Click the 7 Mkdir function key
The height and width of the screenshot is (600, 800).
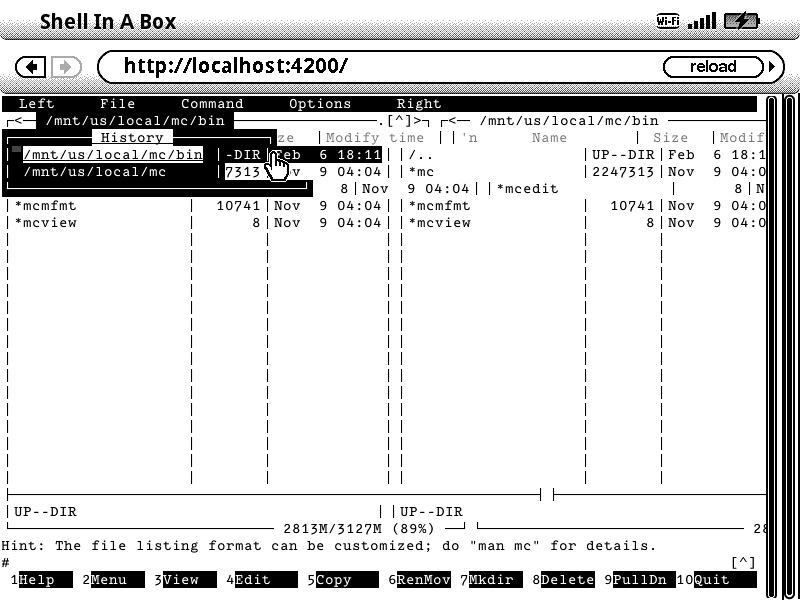tap(491, 580)
